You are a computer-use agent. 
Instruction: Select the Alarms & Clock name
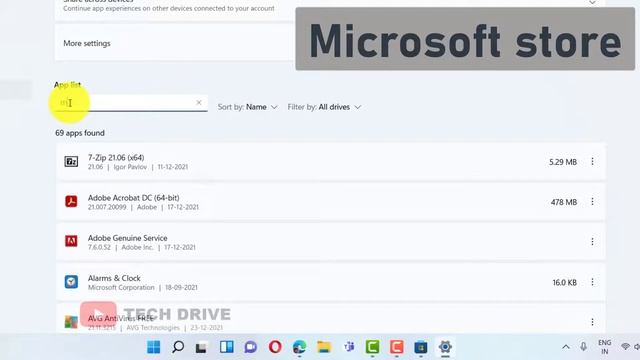[x=114, y=278]
